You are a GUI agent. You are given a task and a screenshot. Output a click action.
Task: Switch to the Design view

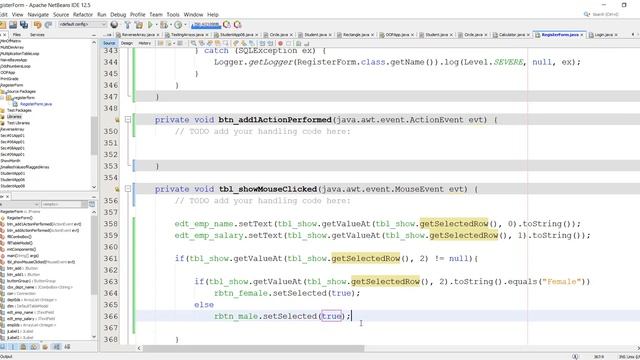point(127,43)
